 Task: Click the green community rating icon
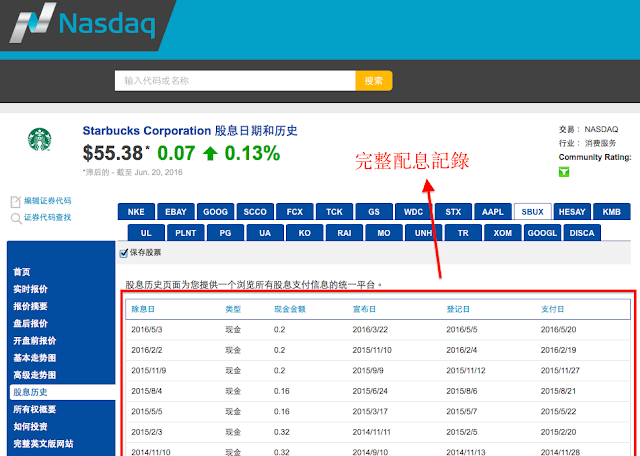point(564,172)
